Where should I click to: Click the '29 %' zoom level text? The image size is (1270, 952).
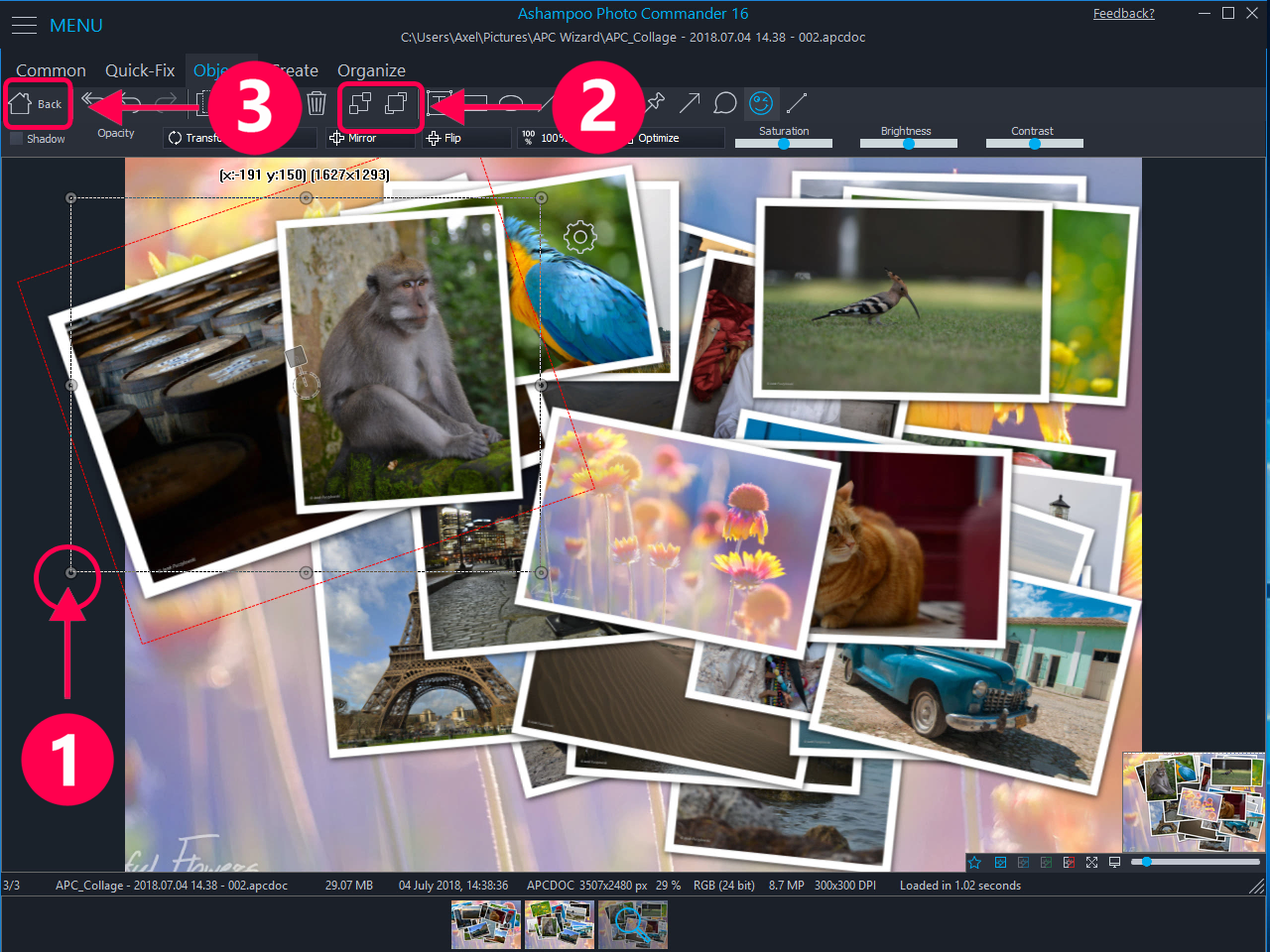point(668,886)
